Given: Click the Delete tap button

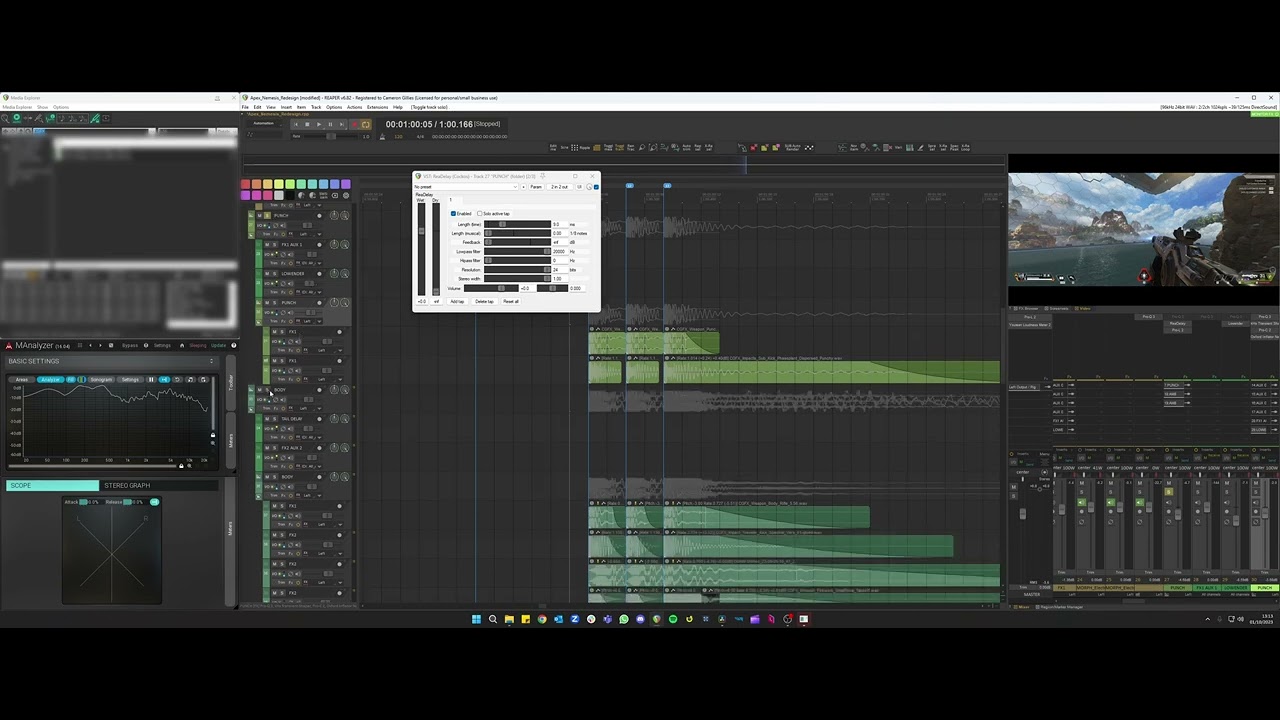Looking at the screenshot, I should [484, 301].
